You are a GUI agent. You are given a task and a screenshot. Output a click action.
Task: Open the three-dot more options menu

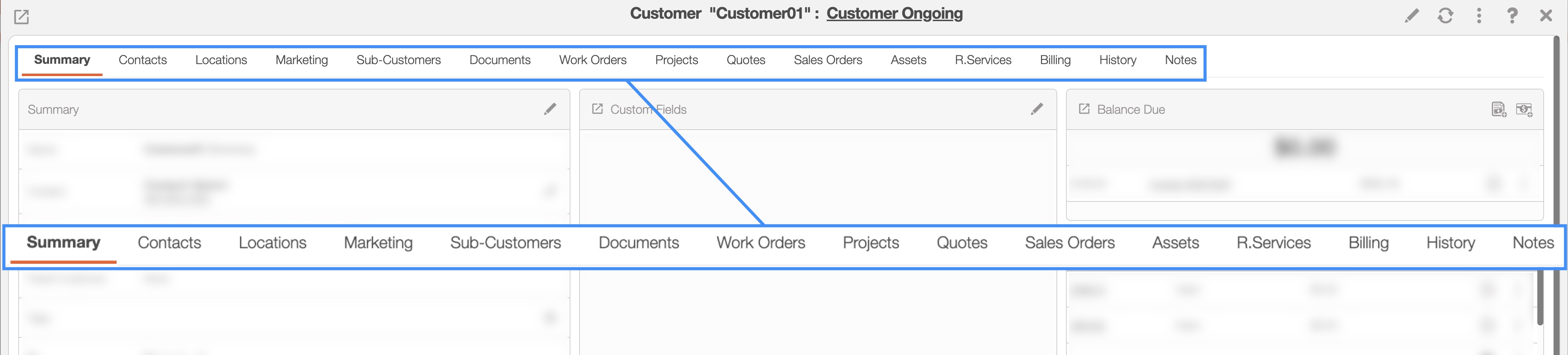click(1478, 16)
